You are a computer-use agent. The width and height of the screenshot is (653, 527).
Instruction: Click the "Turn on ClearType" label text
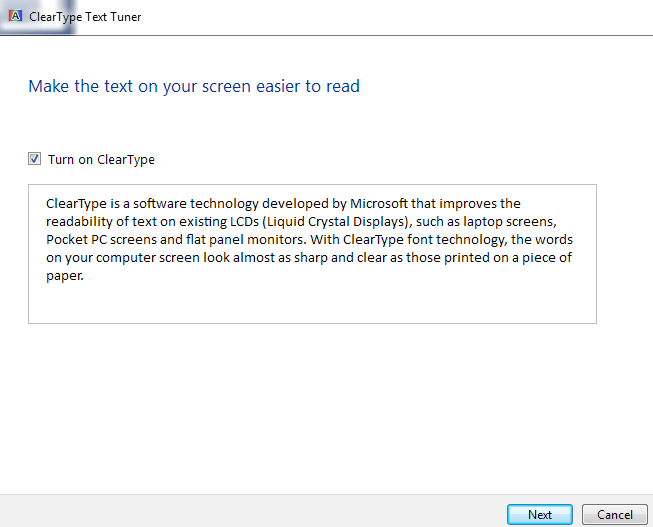pyautogui.click(x=101, y=160)
